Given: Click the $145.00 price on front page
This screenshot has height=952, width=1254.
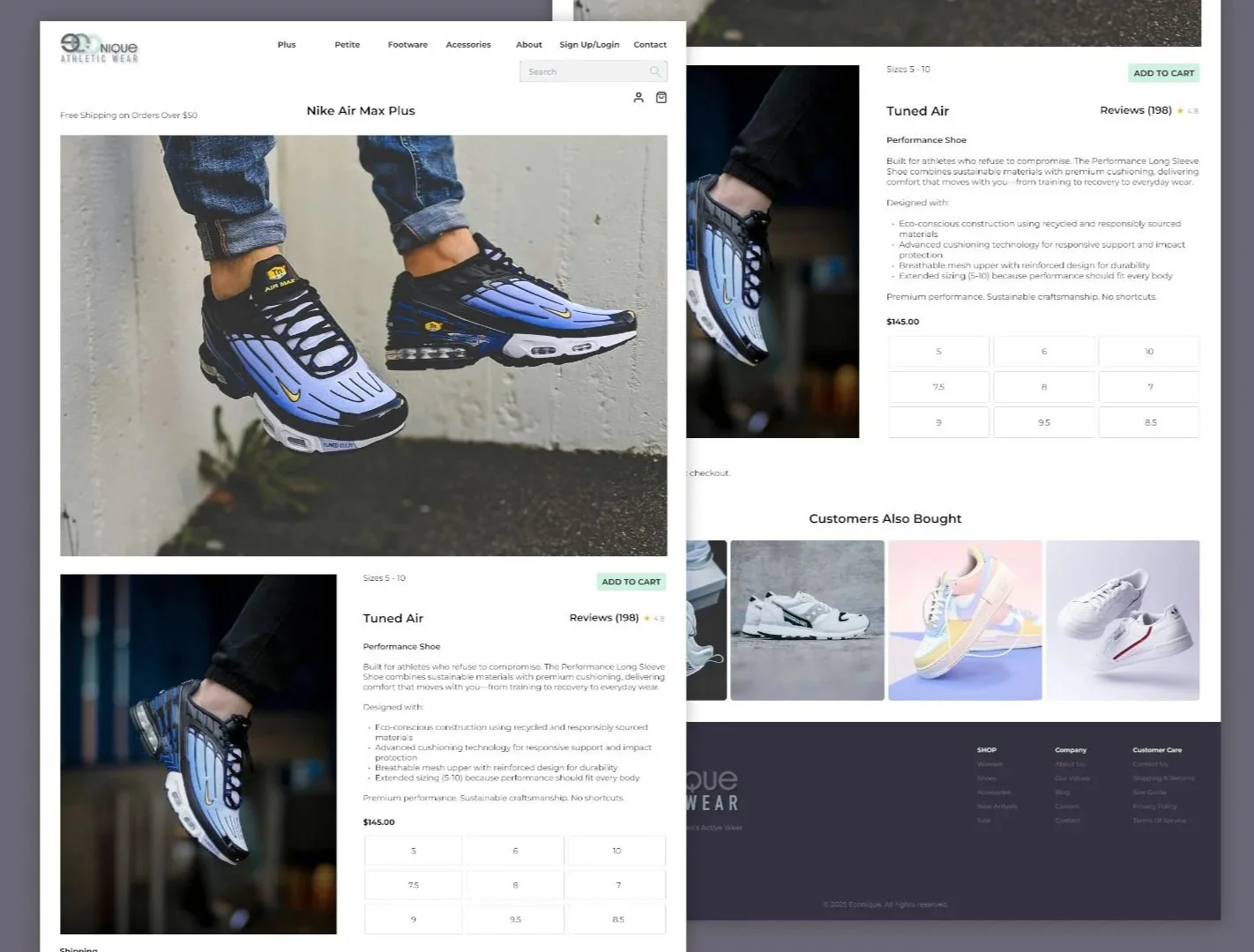Looking at the screenshot, I should (x=379, y=822).
